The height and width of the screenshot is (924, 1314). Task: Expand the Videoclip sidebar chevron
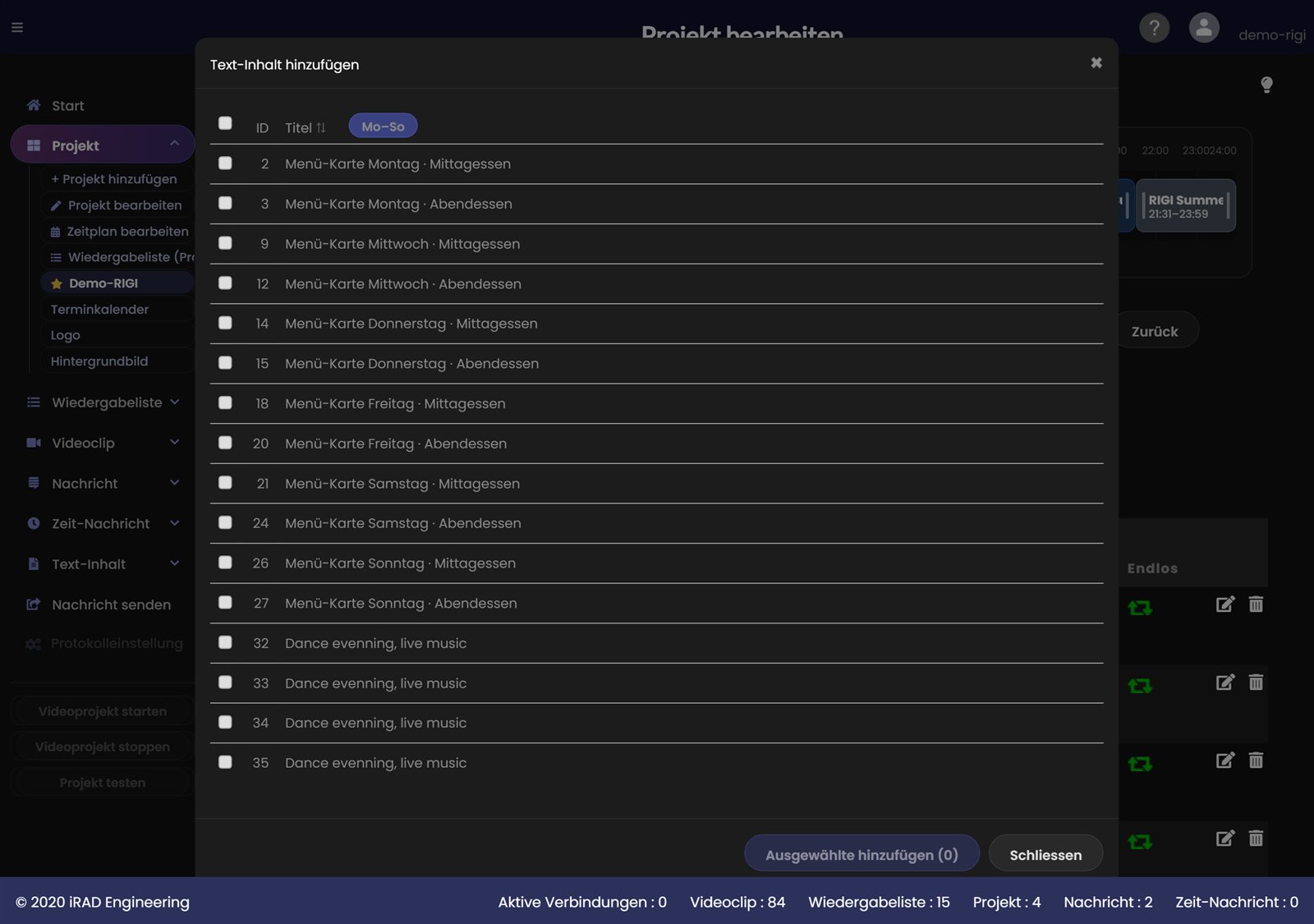pos(175,442)
